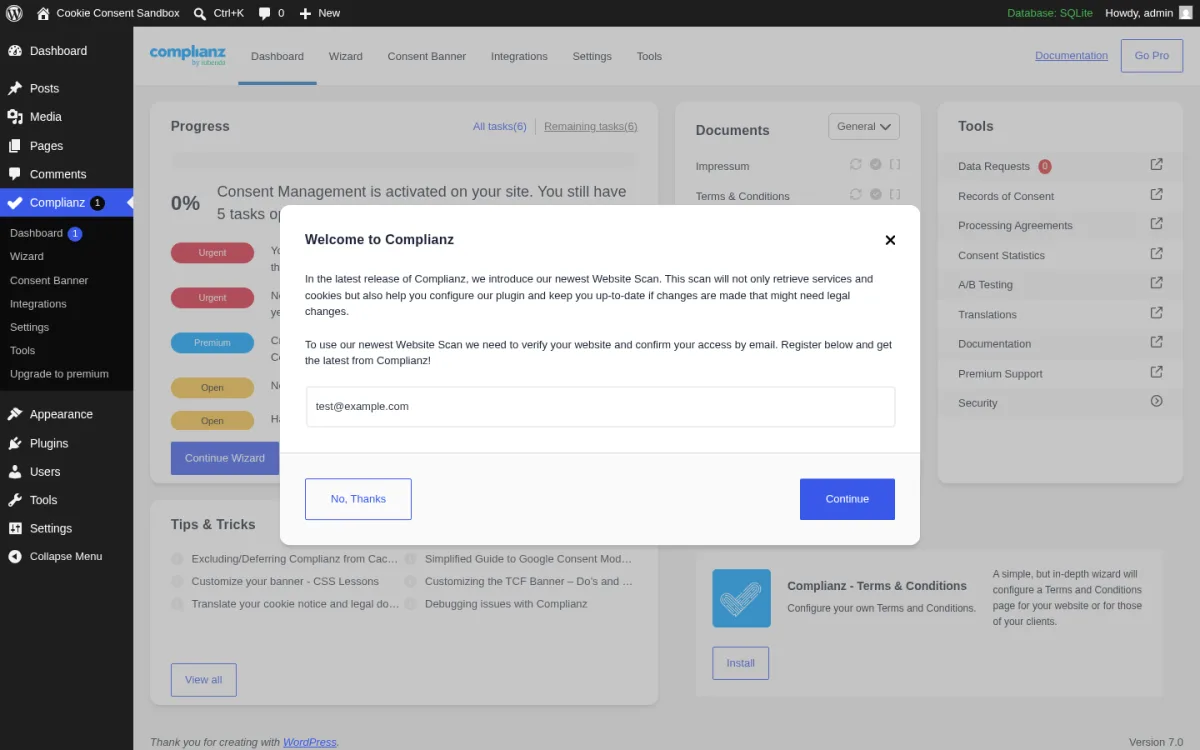Click the checkmark icon next to Impressum

tap(876, 164)
